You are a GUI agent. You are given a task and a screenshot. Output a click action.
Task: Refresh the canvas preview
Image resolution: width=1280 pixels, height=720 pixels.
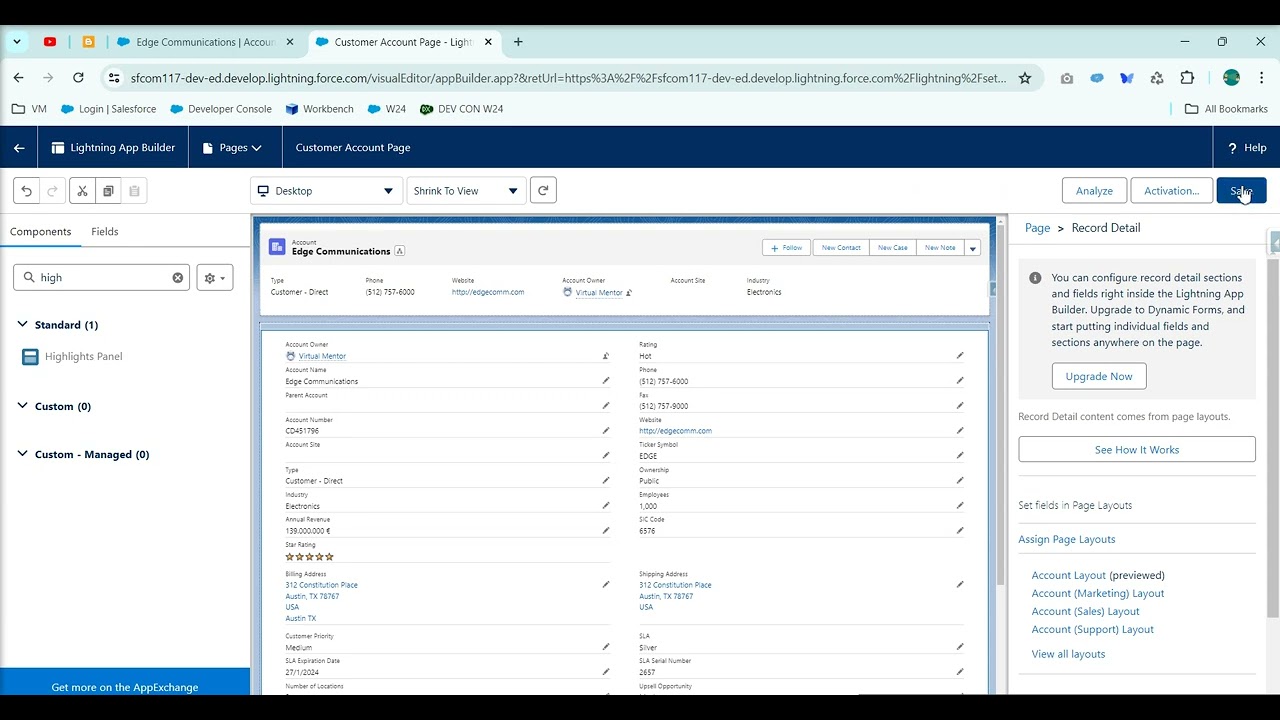tap(543, 190)
